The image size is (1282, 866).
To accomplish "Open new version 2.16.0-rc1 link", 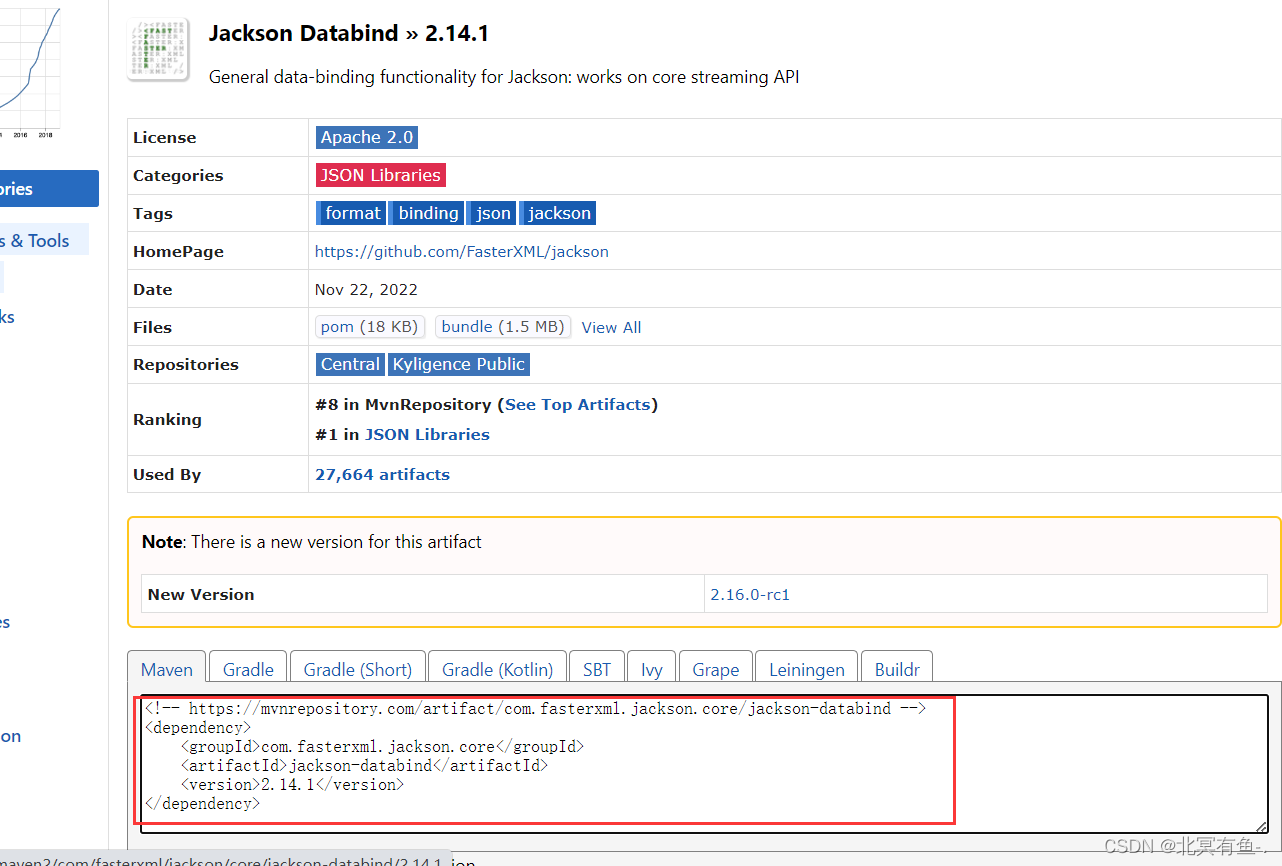I will click(x=750, y=594).
